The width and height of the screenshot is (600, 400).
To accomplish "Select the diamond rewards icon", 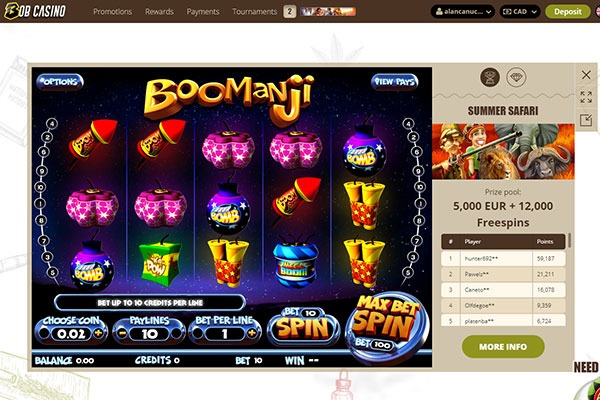I will (x=516, y=77).
